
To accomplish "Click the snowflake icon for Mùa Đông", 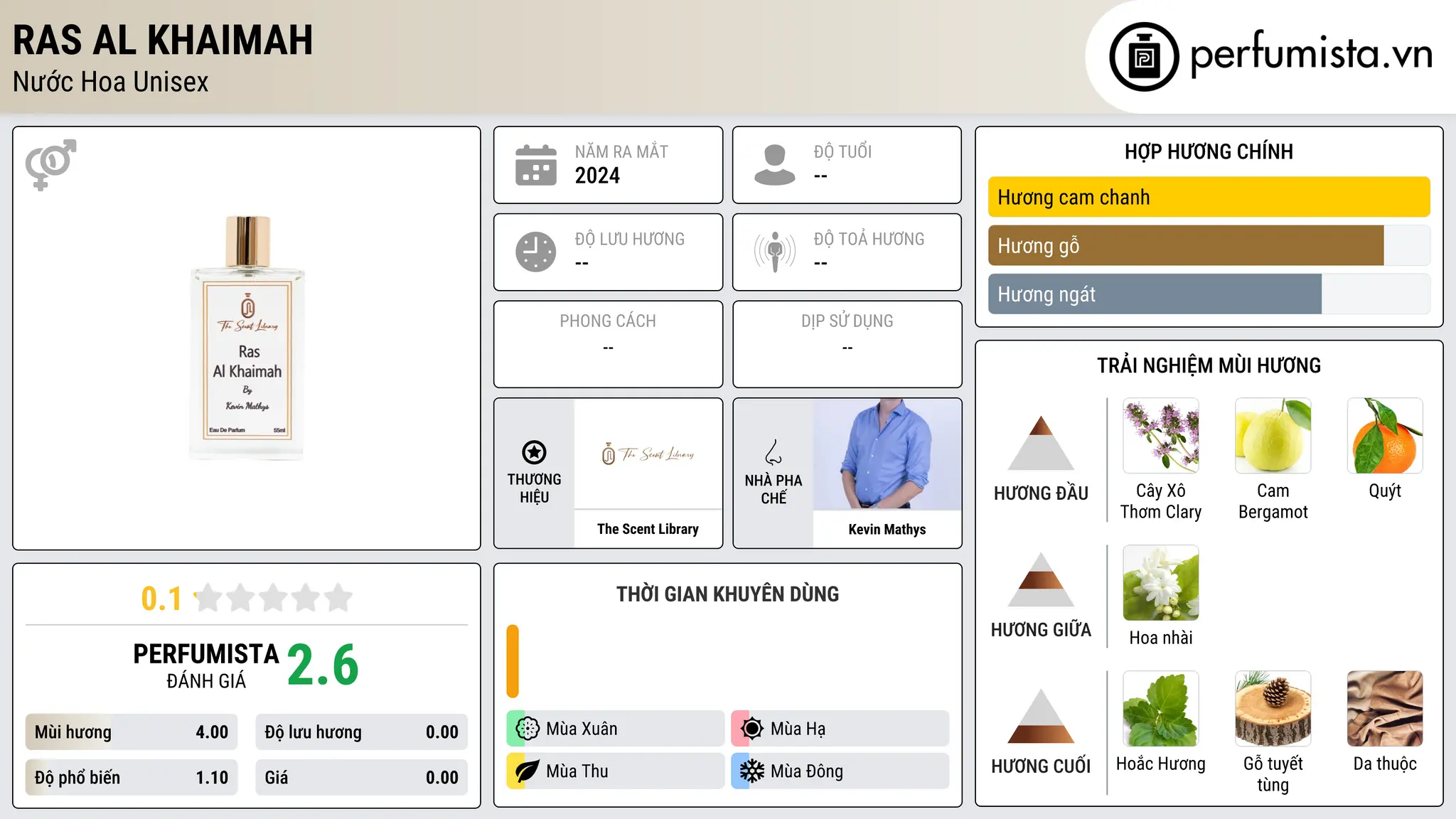I will point(752,771).
